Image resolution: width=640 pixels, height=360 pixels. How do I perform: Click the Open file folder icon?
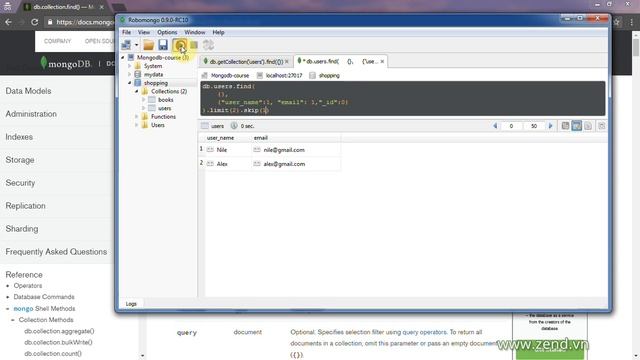[149, 45]
